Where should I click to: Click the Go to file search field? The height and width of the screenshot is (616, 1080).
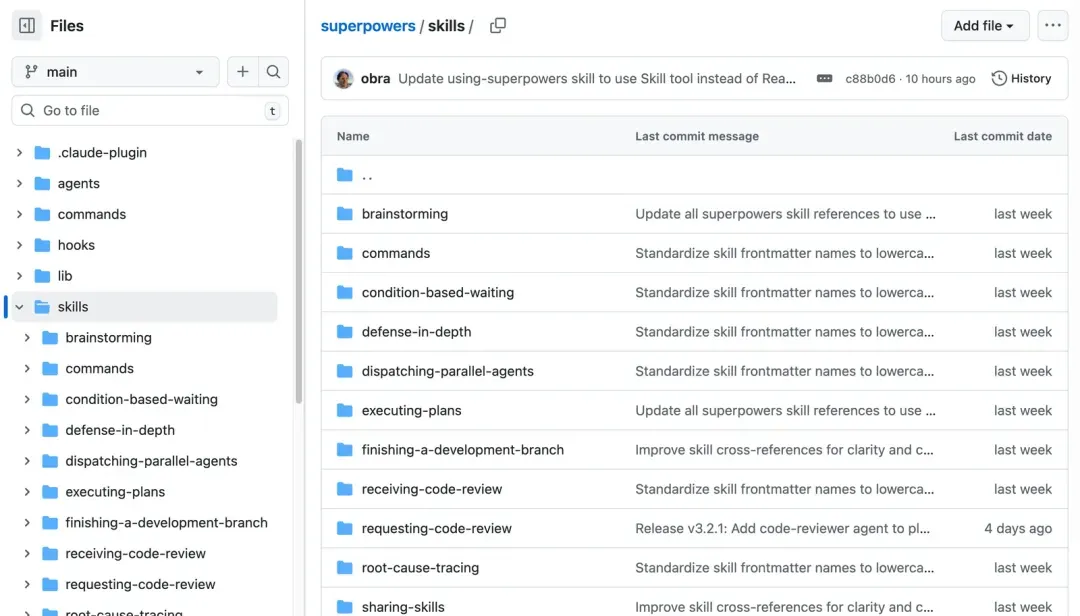coord(150,111)
